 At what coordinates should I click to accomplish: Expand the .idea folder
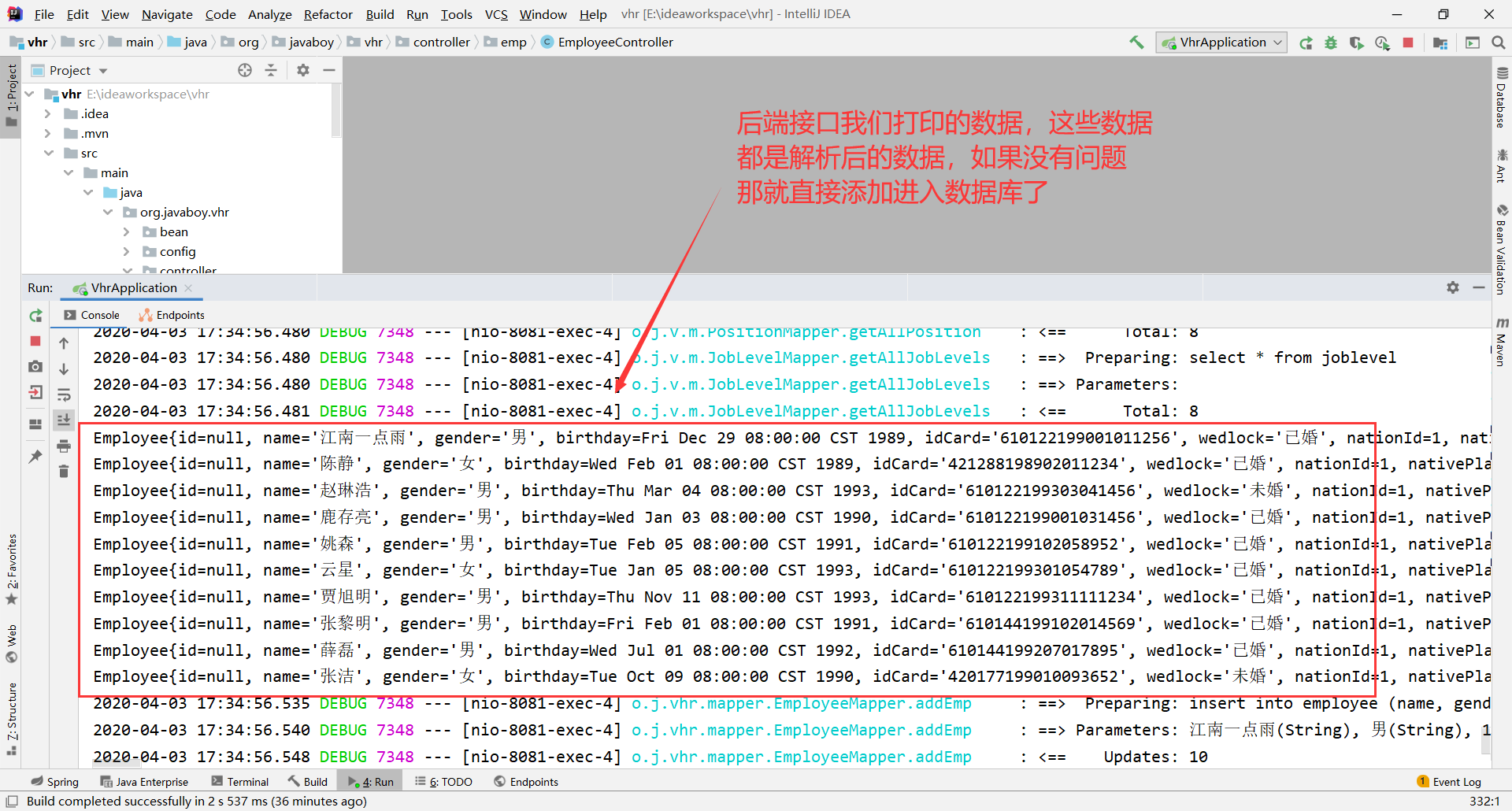(x=48, y=113)
